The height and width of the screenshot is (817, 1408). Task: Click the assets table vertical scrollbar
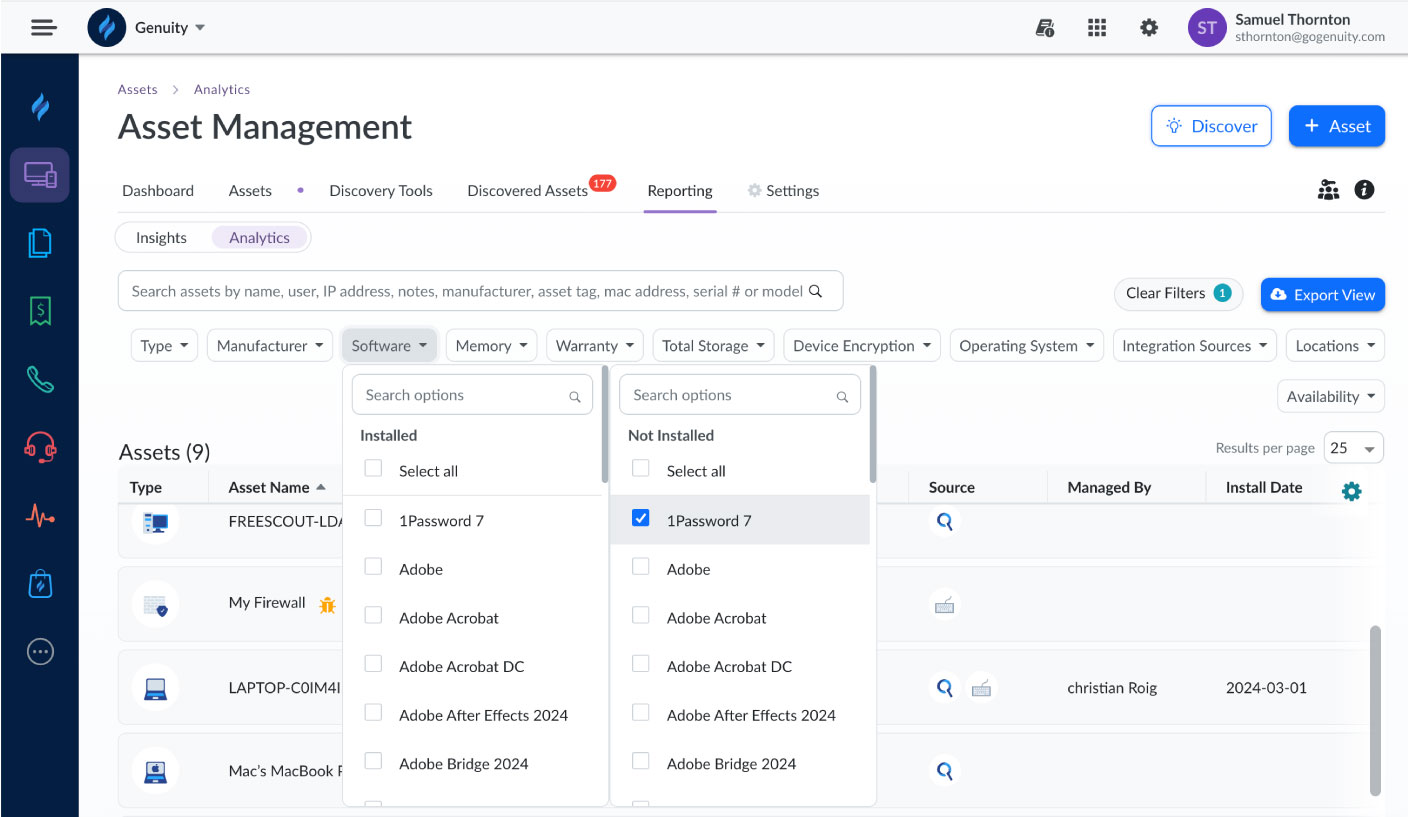(1375, 710)
